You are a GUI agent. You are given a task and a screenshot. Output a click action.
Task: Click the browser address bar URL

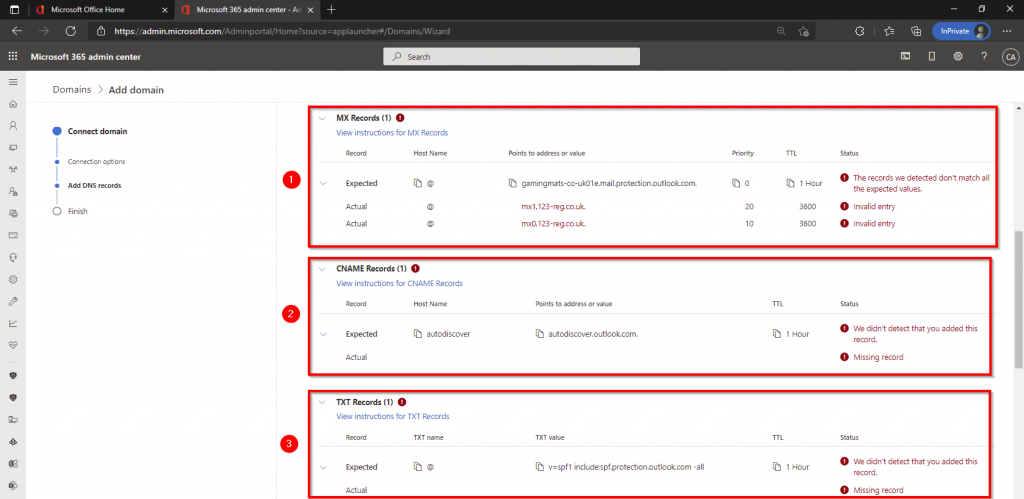282,31
